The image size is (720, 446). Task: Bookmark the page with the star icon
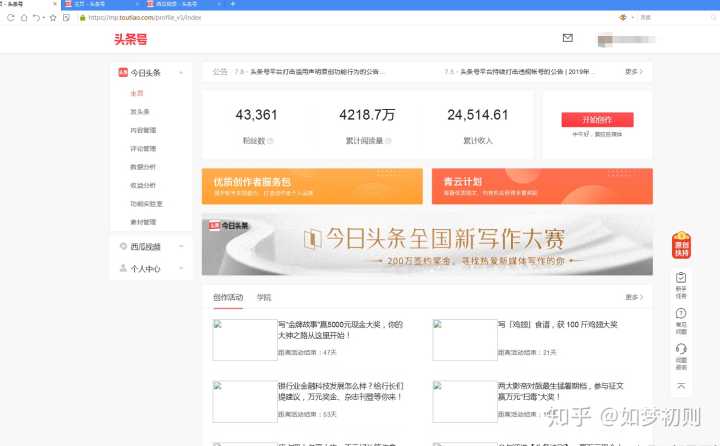tap(53, 17)
